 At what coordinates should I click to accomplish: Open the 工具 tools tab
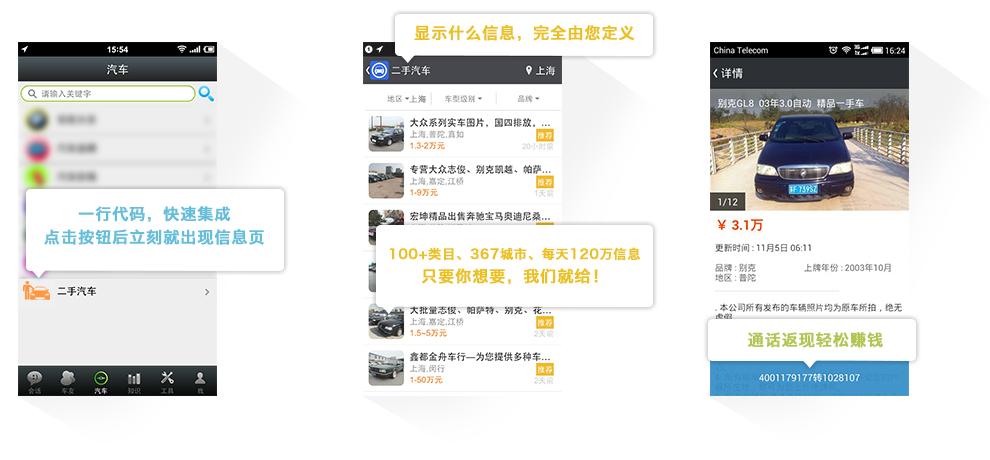pyautogui.click(x=167, y=382)
